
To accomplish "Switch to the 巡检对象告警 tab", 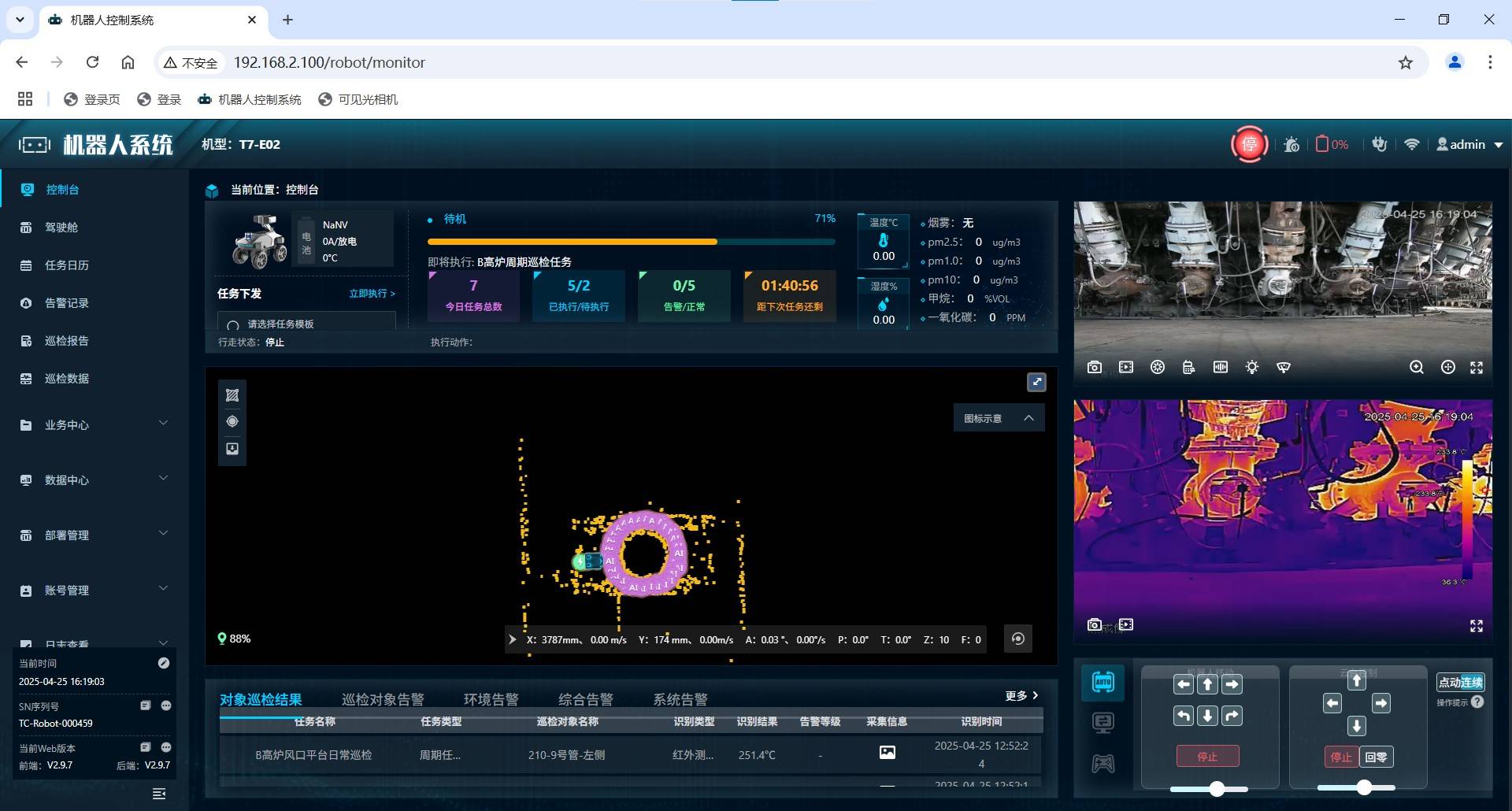I will (383, 699).
